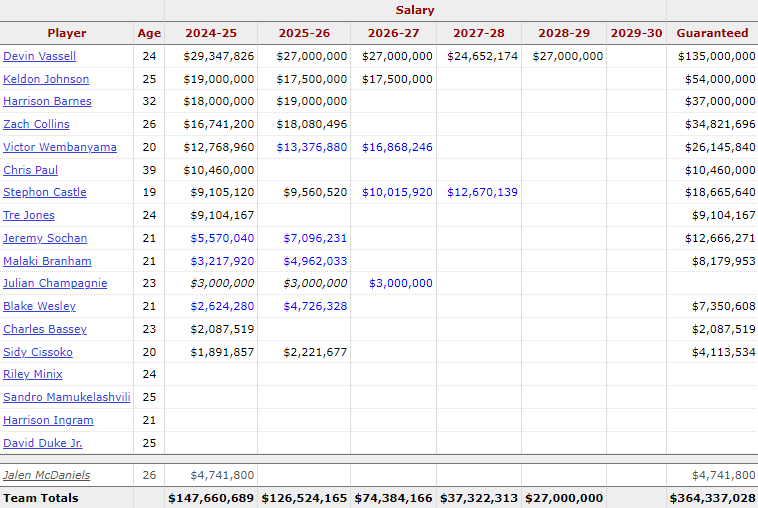Image resolution: width=758 pixels, height=508 pixels.
Task: Open Zach Collins player link
Action: [36, 124]
